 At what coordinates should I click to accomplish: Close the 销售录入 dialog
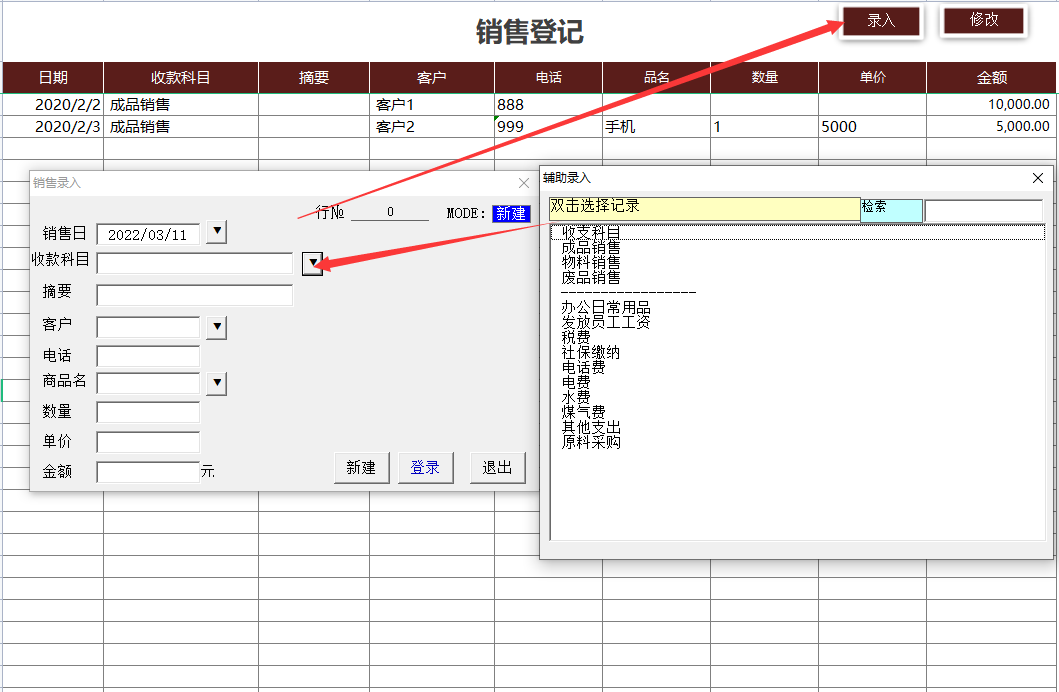coord(523,183)
